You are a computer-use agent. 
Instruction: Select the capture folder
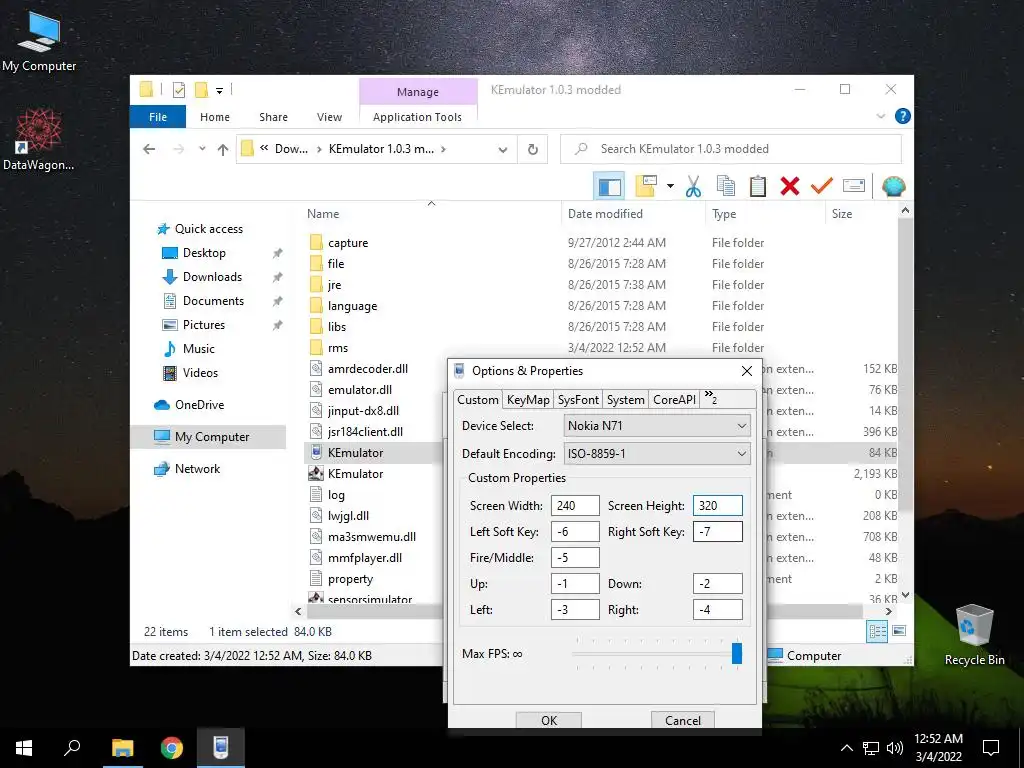[348, 243]
